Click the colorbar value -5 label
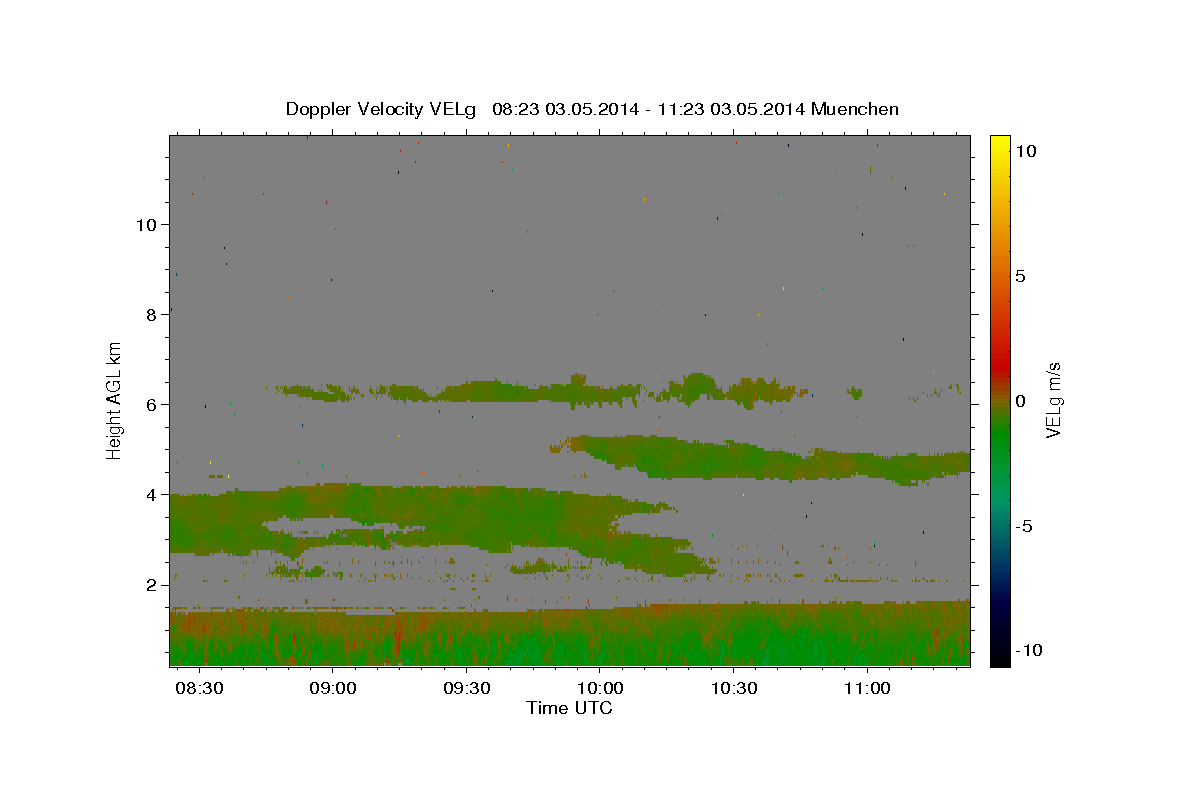 click(x=1024, y=526)
